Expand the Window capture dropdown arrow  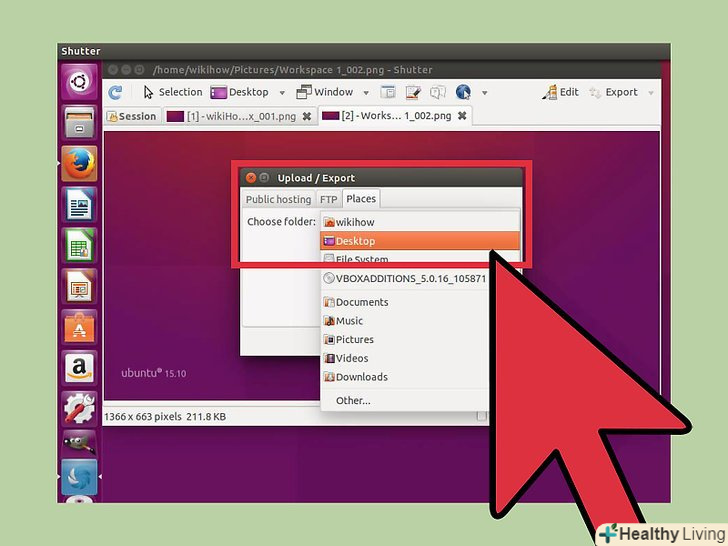(366, 93)
